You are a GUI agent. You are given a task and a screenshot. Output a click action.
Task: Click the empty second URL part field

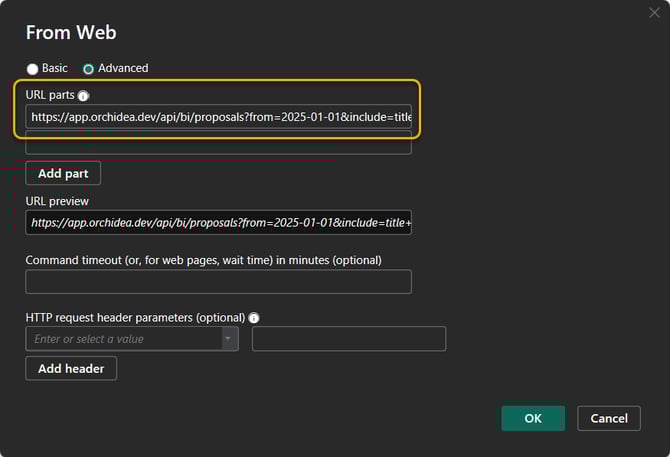click(x=218, y=144)
